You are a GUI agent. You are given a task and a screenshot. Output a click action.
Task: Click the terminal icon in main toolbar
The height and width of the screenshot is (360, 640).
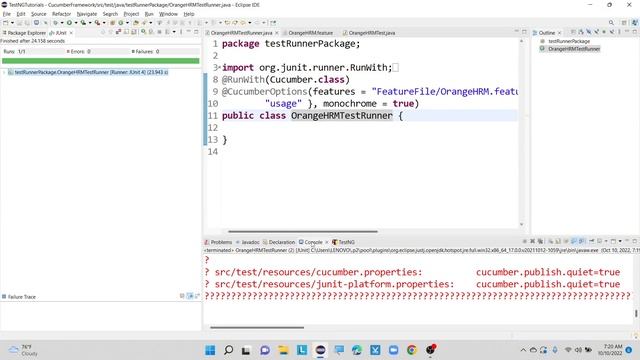click(37, 23)
